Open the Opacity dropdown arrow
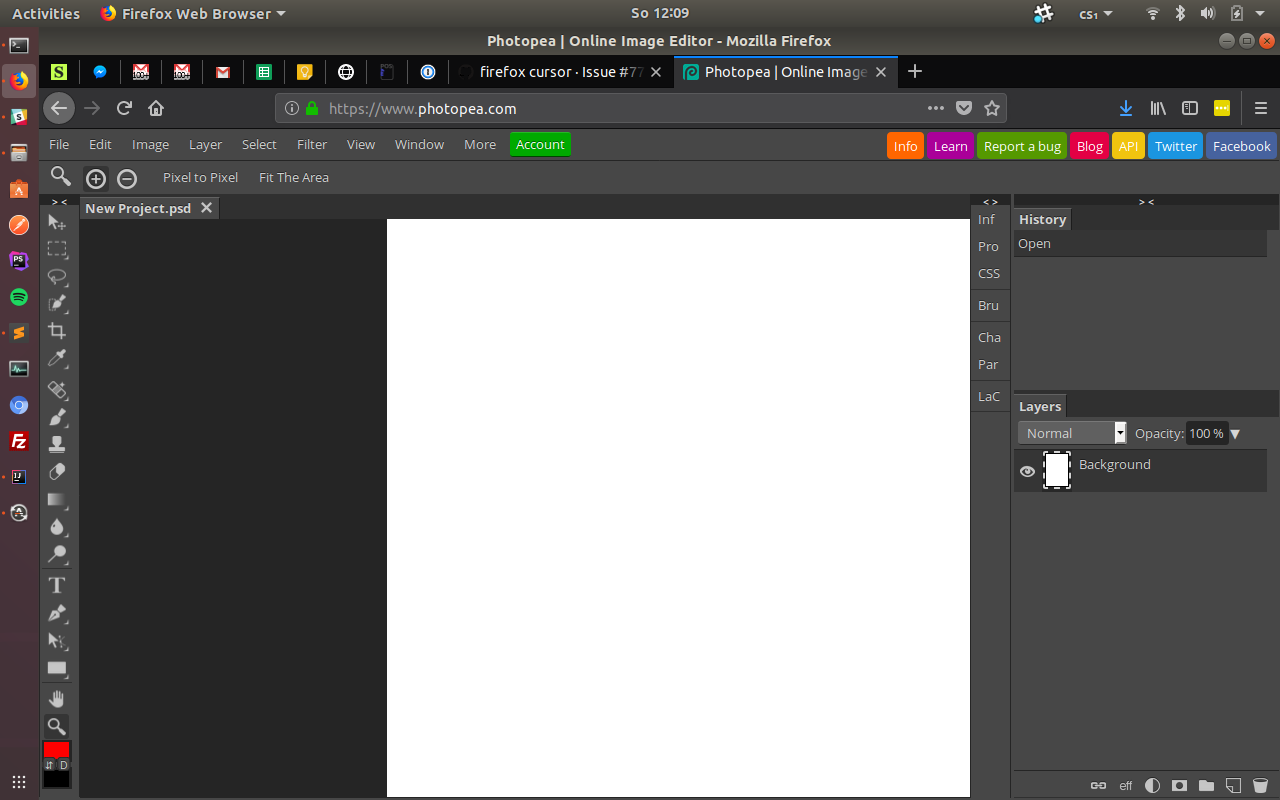The height and width of the screenshot is (800, 1280). pos(1236,433)
